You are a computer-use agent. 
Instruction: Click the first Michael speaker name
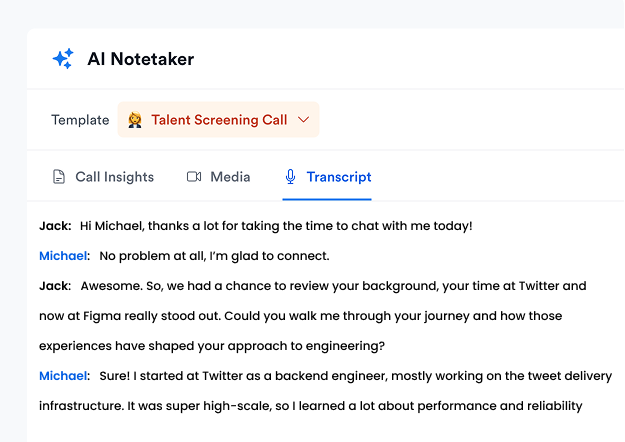point(63,256)
